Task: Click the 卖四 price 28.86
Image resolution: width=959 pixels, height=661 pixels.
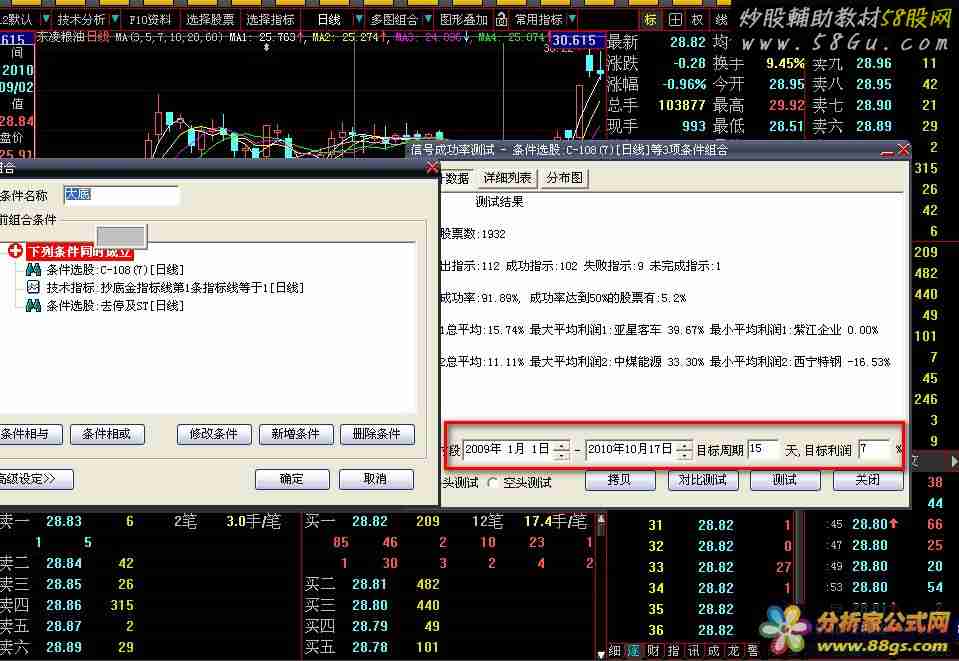Action: [64, 605]
